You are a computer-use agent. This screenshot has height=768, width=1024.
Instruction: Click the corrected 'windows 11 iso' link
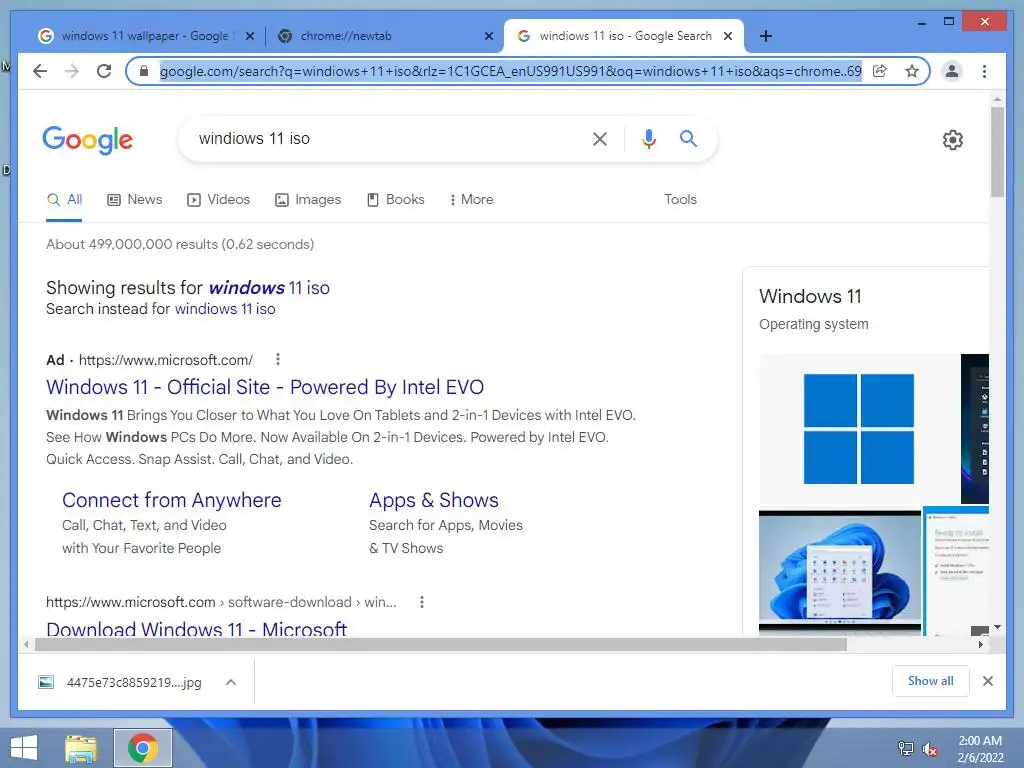(269, 288)
